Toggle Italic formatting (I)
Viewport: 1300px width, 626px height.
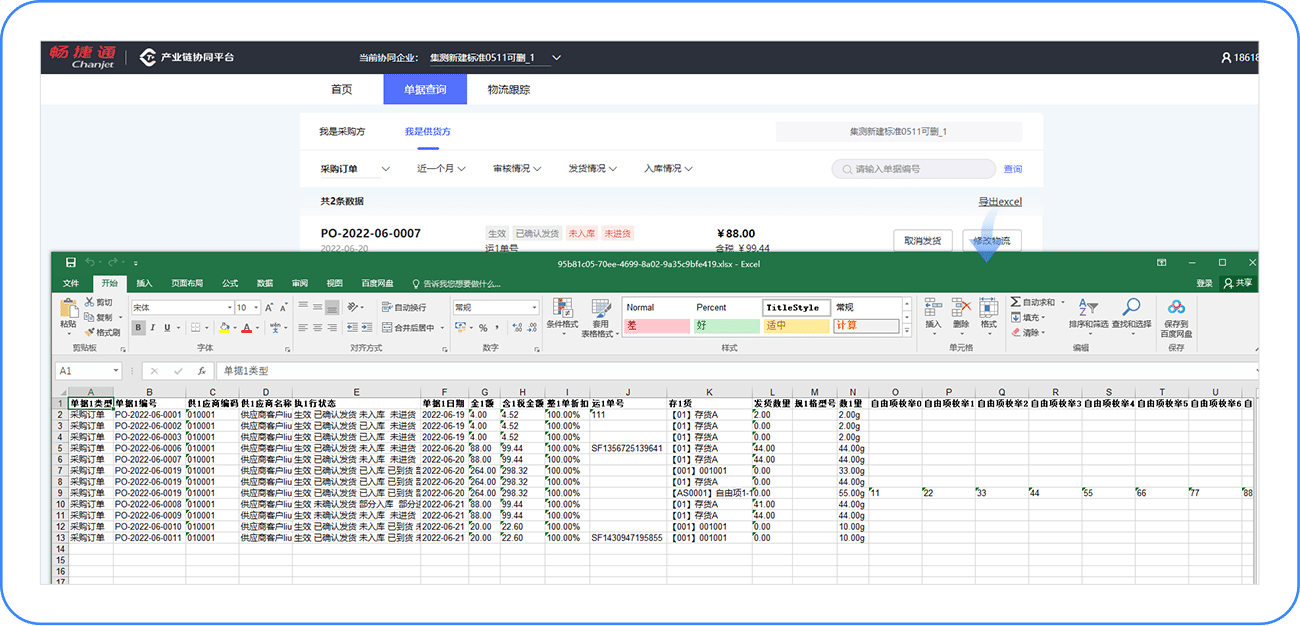coord(153,328)
